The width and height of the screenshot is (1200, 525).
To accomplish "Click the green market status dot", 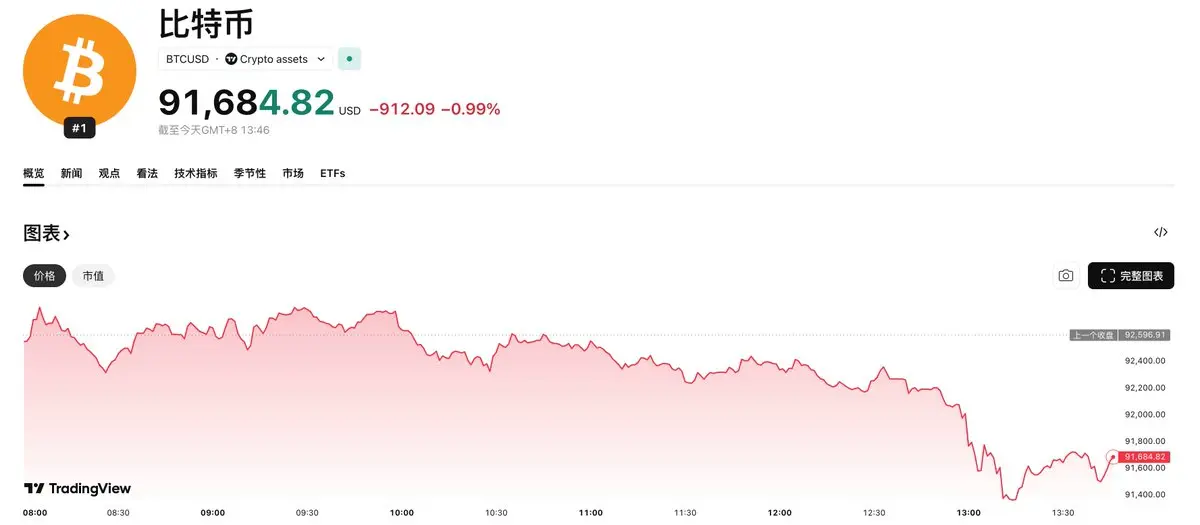I will (x=349, y=59).
